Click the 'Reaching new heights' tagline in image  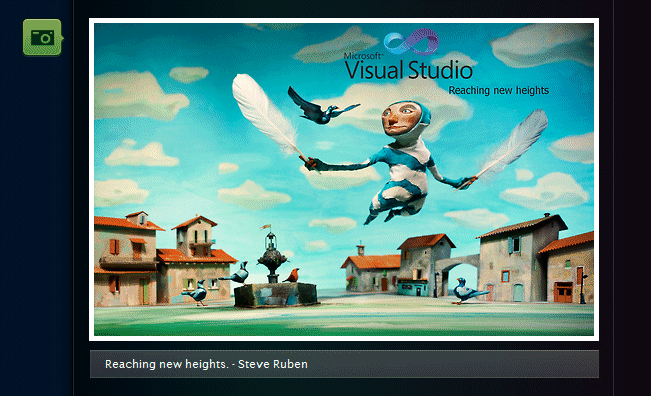tap(498, 90)
